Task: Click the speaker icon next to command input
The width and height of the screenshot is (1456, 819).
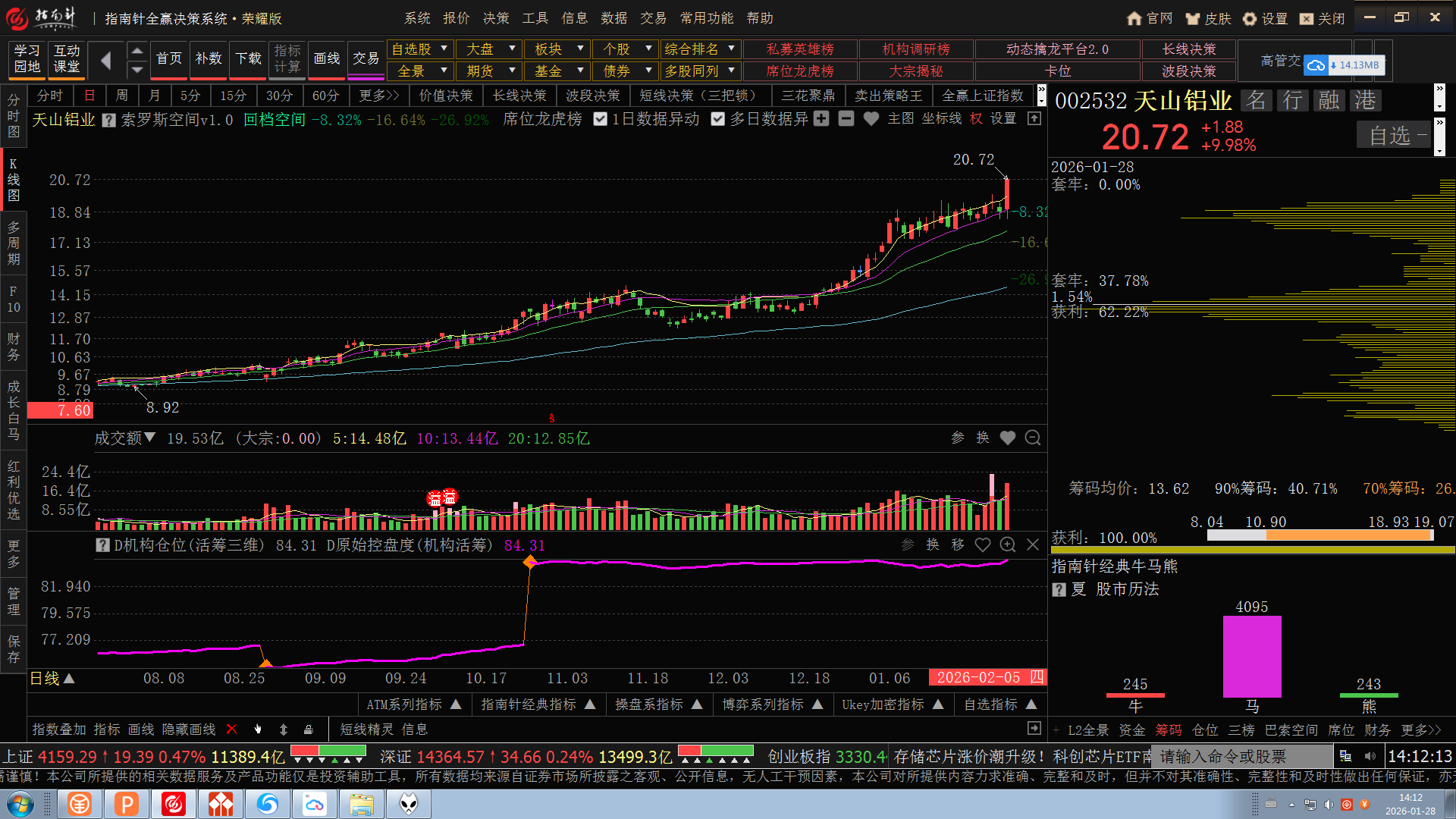Action: click(x=1370, y=756)
